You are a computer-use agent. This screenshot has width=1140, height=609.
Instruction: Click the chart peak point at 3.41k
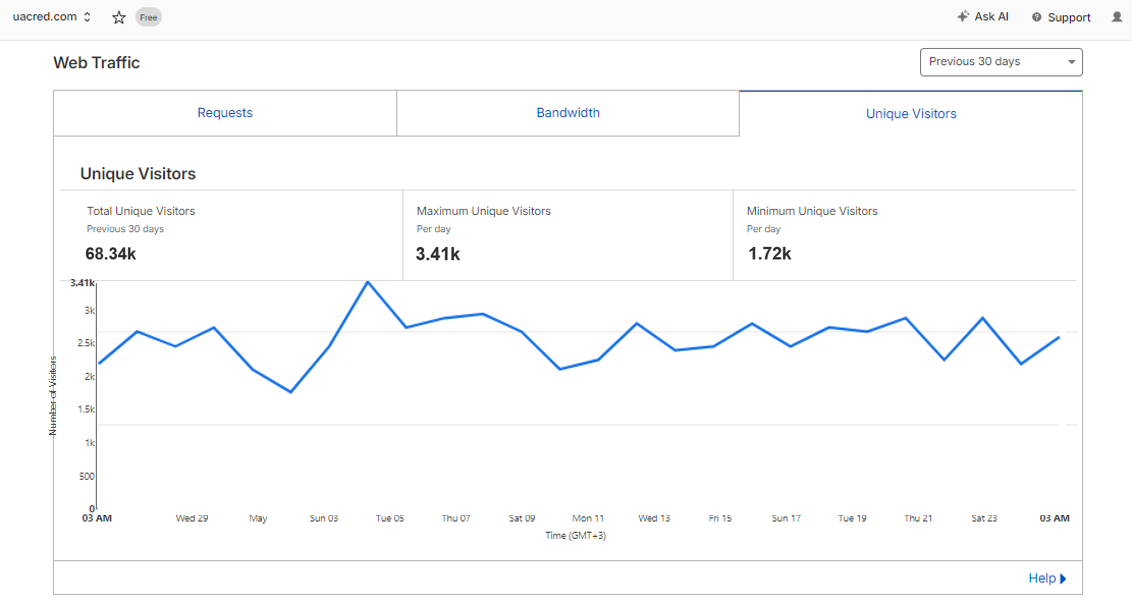[368, 282]
